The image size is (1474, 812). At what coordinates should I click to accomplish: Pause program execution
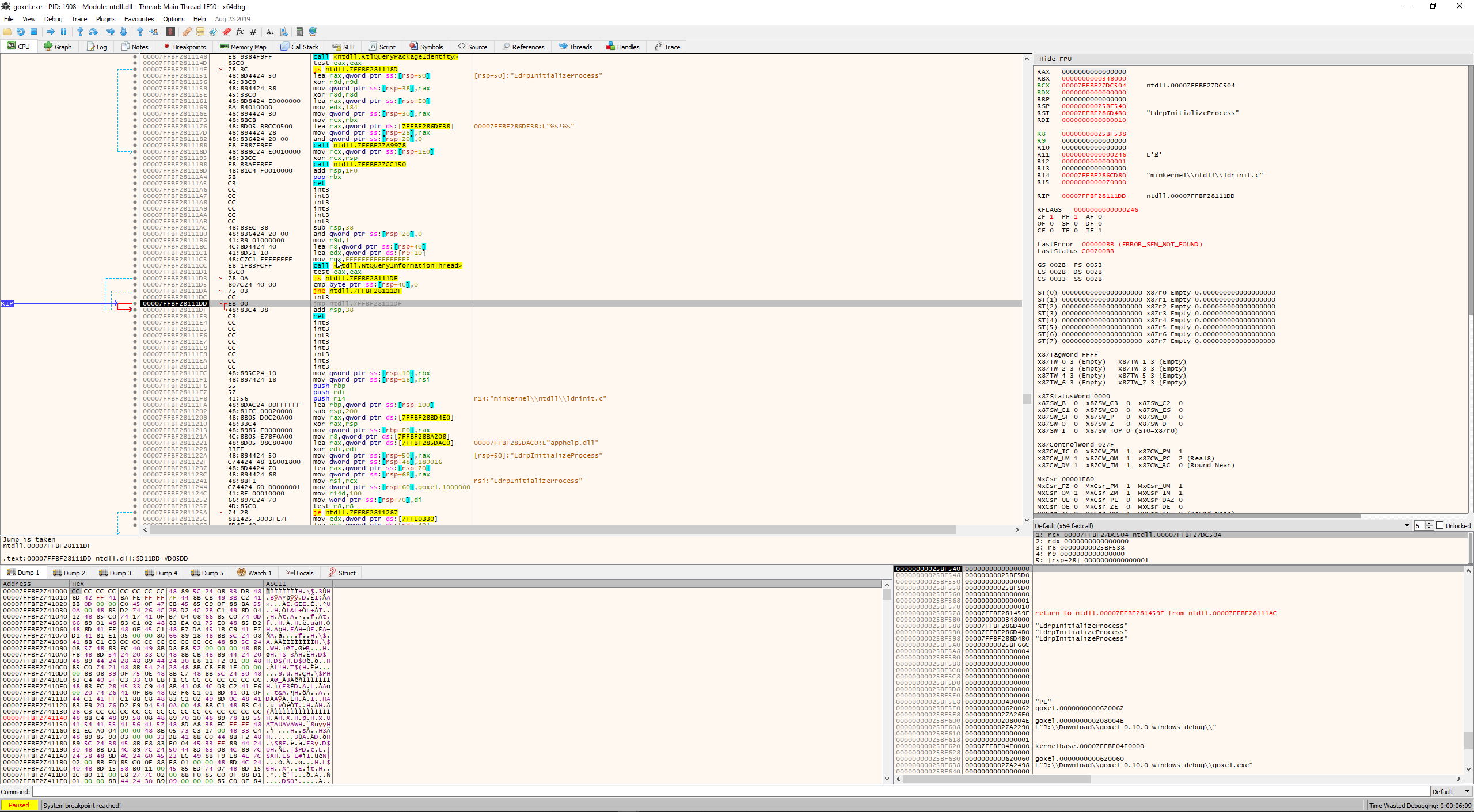click(64, 32)
